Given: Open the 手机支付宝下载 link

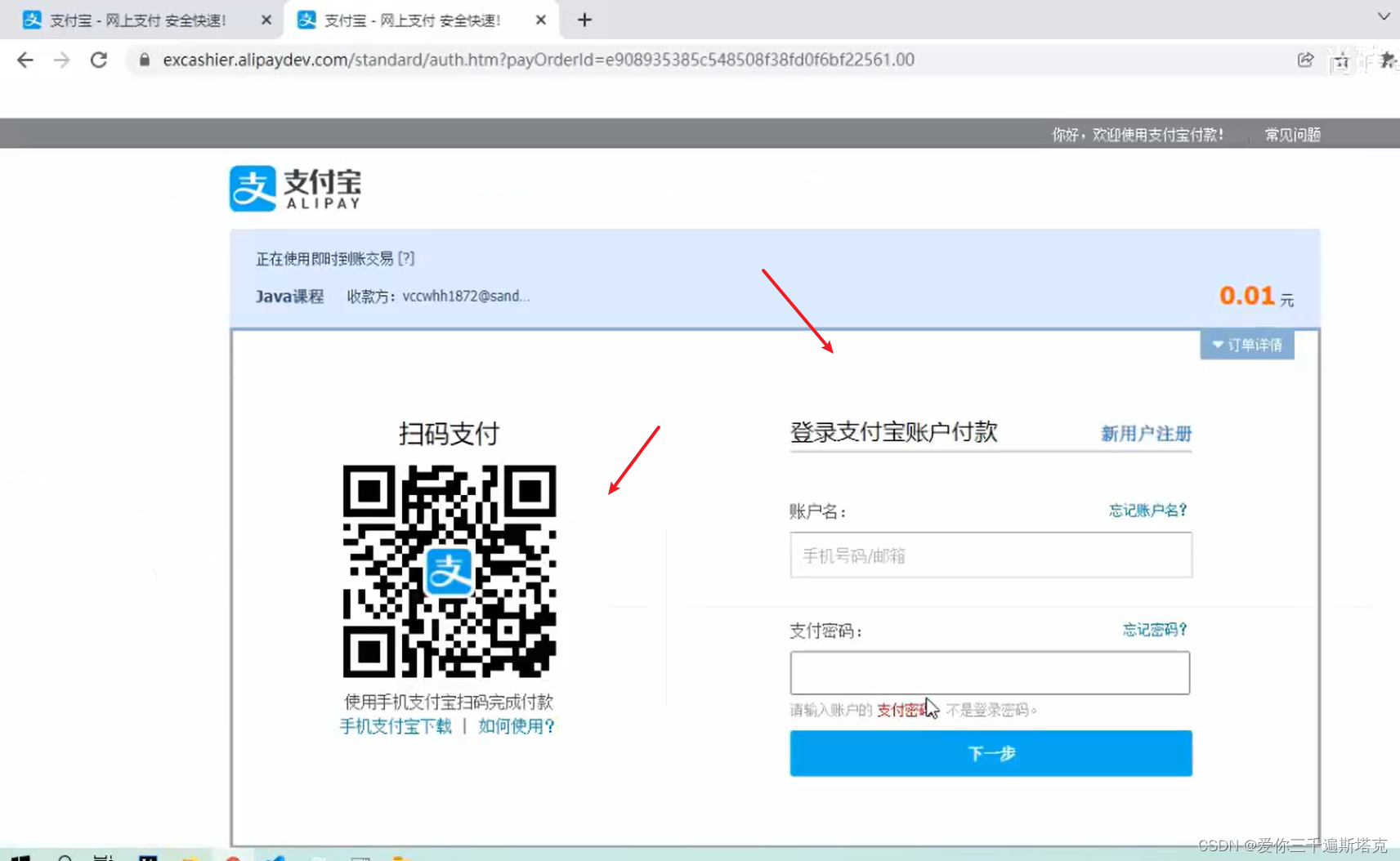Looking at the screenshot, I should click(x=396, y=726).
